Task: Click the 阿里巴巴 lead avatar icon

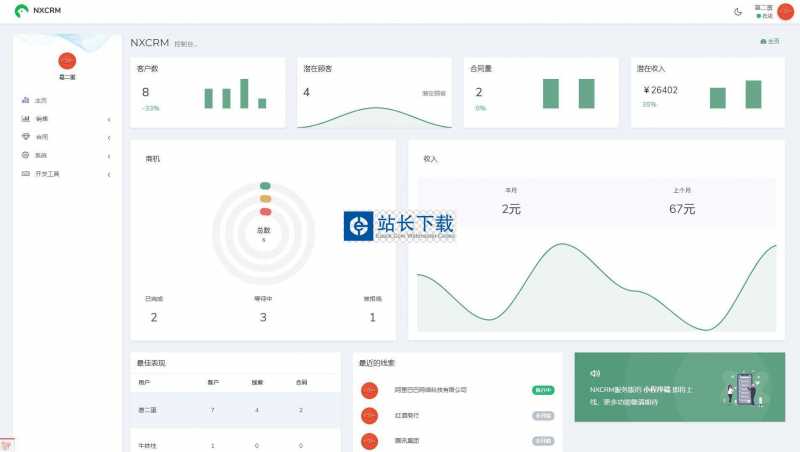Action: [369, 390]
